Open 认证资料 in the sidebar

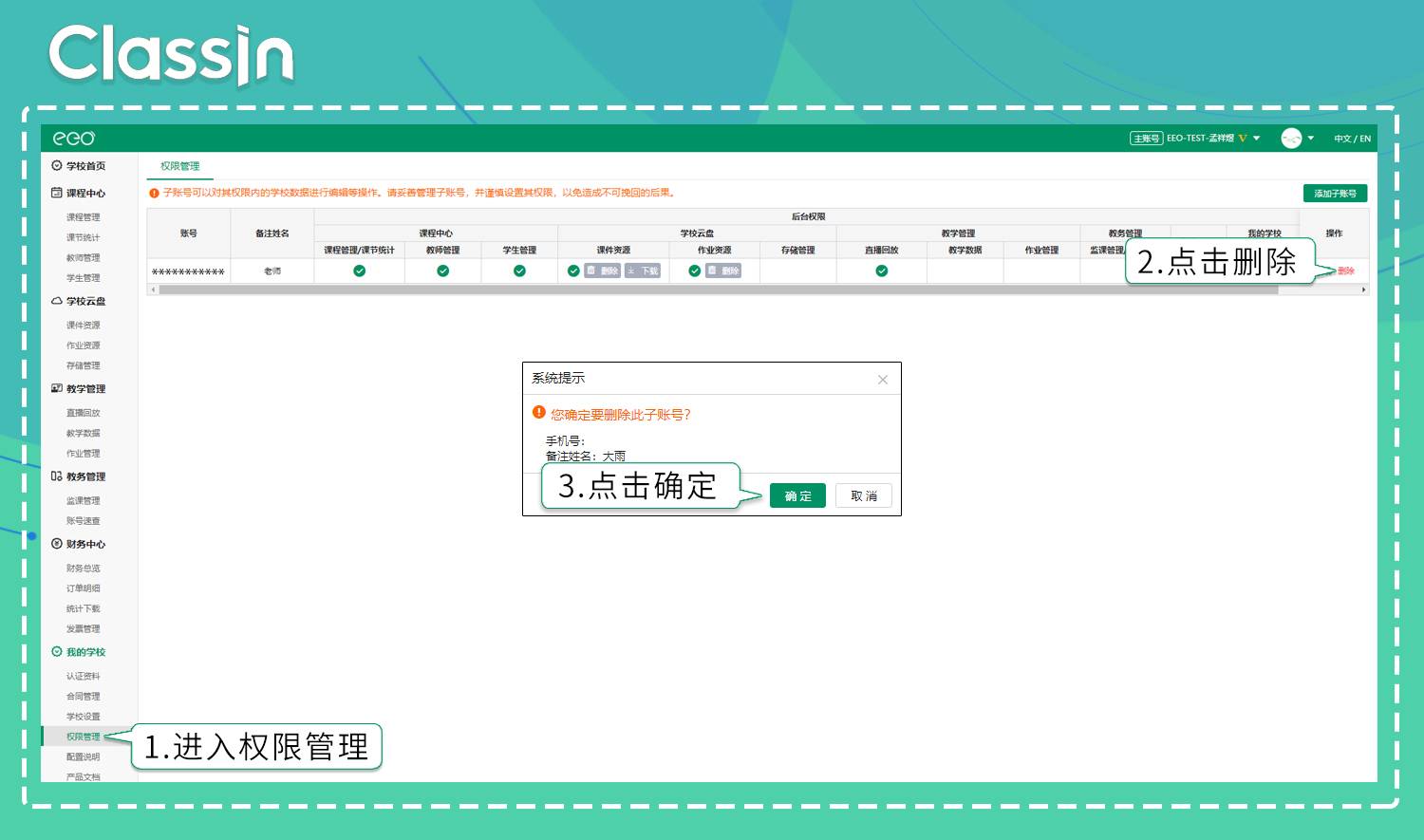84,676
